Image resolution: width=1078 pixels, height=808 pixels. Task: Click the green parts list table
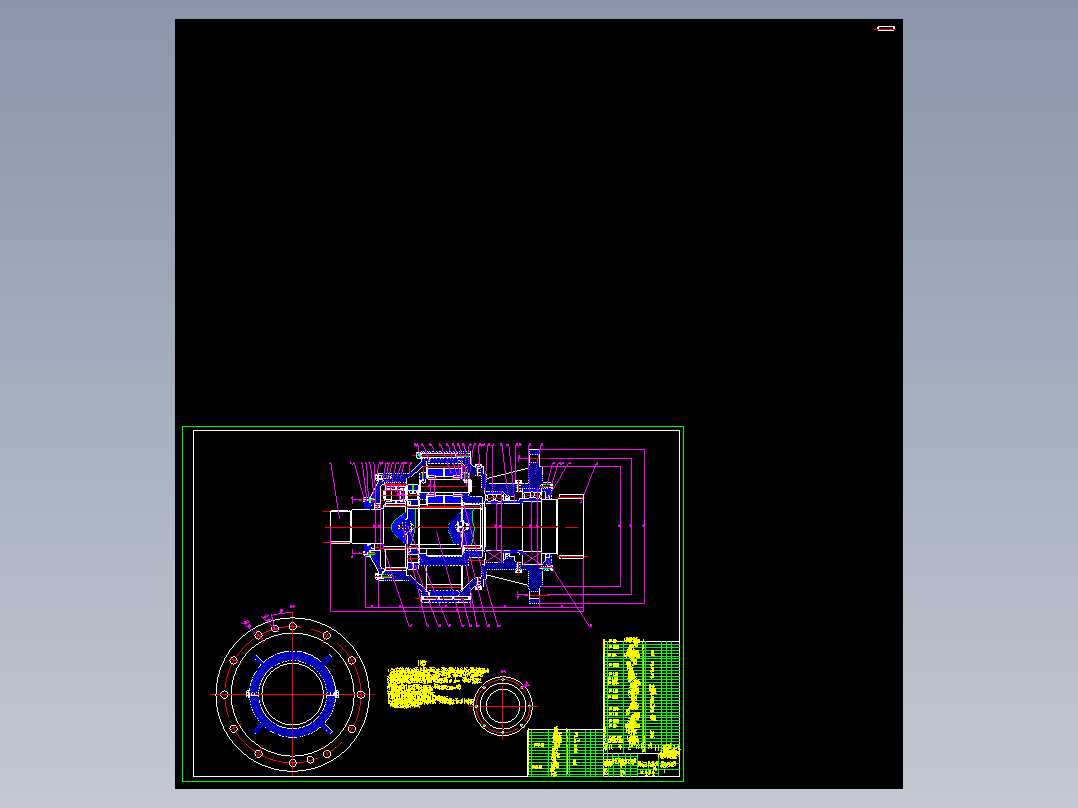tap(641, 696)
